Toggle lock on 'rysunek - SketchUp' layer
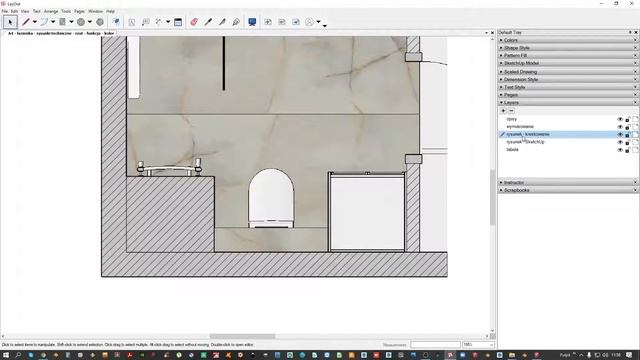The width and height of the screenshot is (640, 360). point(628,142)
